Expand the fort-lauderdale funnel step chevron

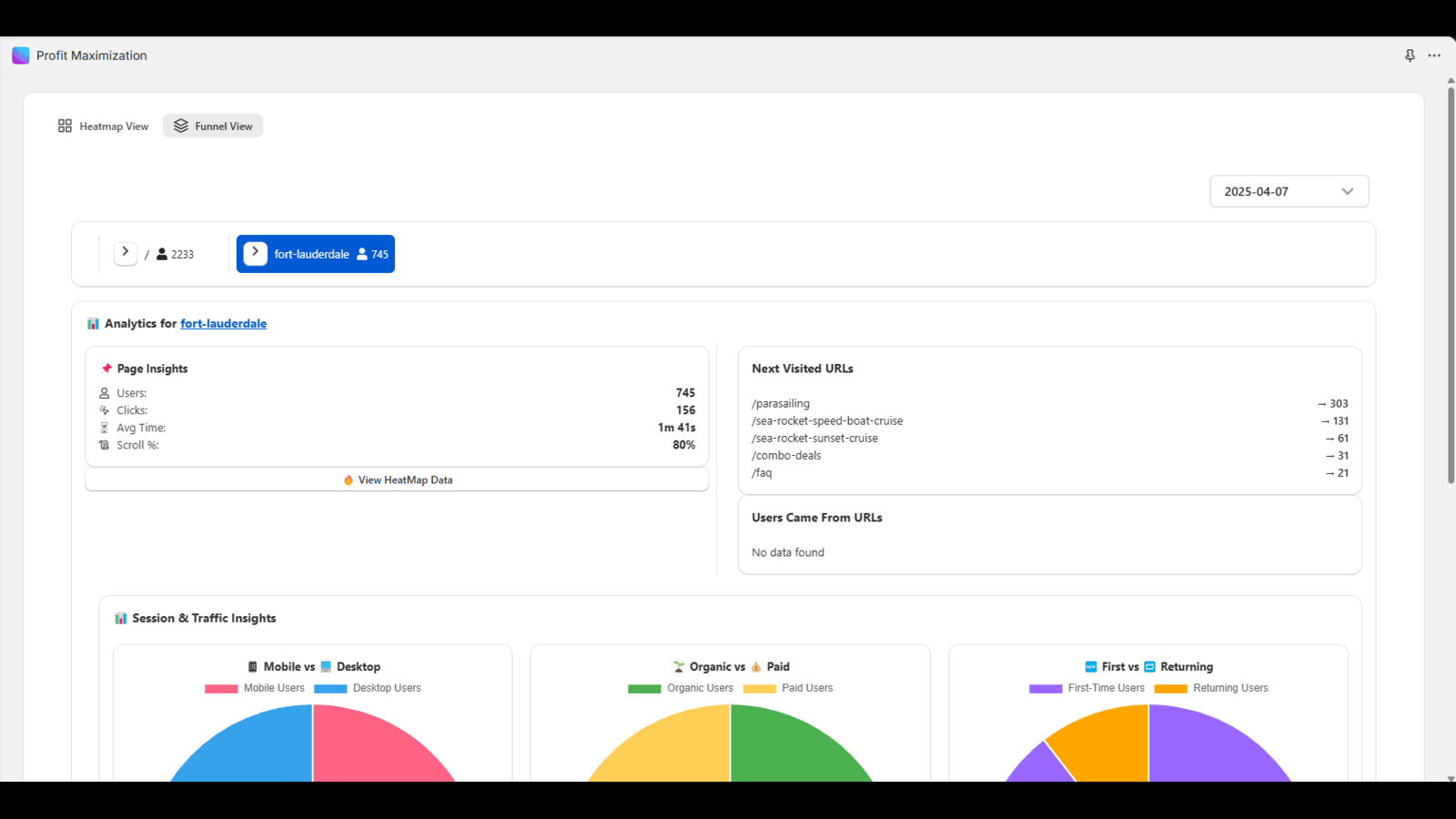pyautogui.click(x=256, y=253)
